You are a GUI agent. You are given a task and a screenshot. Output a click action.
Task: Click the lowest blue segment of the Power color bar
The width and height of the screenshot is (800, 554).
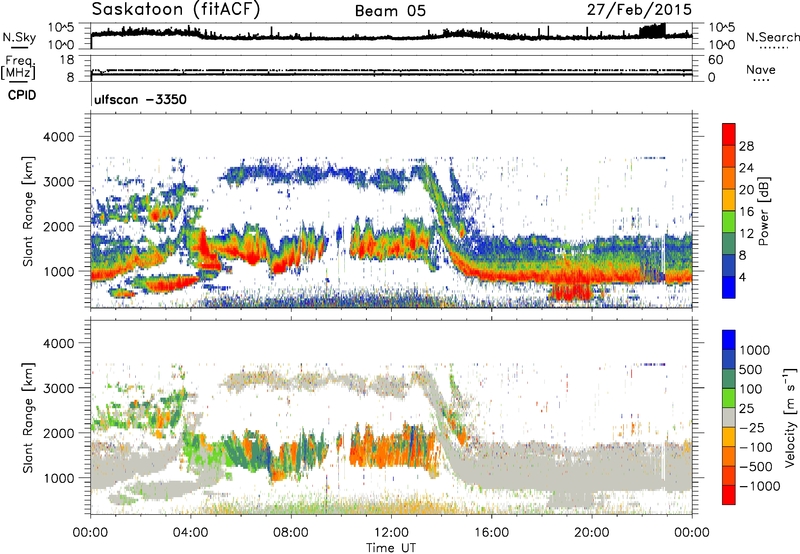729,287
